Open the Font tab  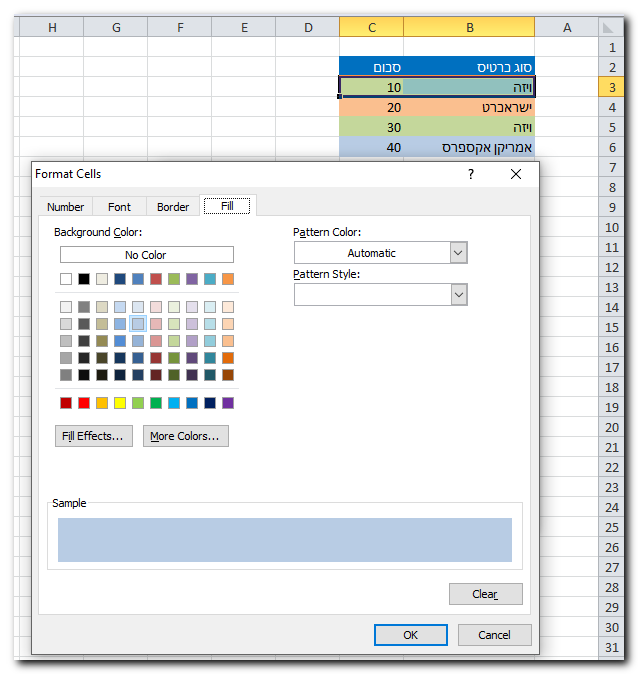click(119, 207)
